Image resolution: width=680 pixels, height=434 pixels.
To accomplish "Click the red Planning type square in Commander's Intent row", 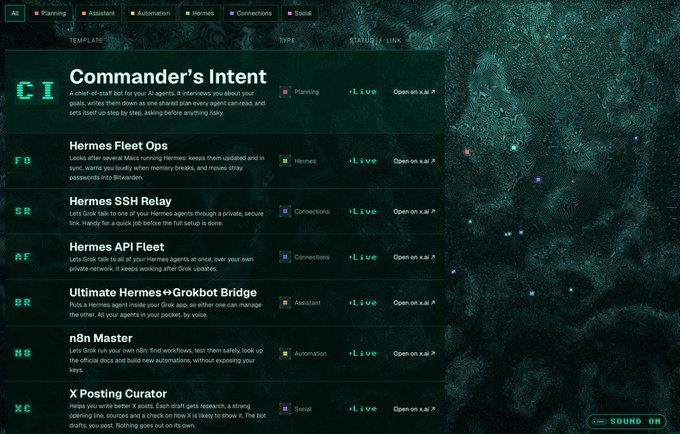I will coord(285,92).
